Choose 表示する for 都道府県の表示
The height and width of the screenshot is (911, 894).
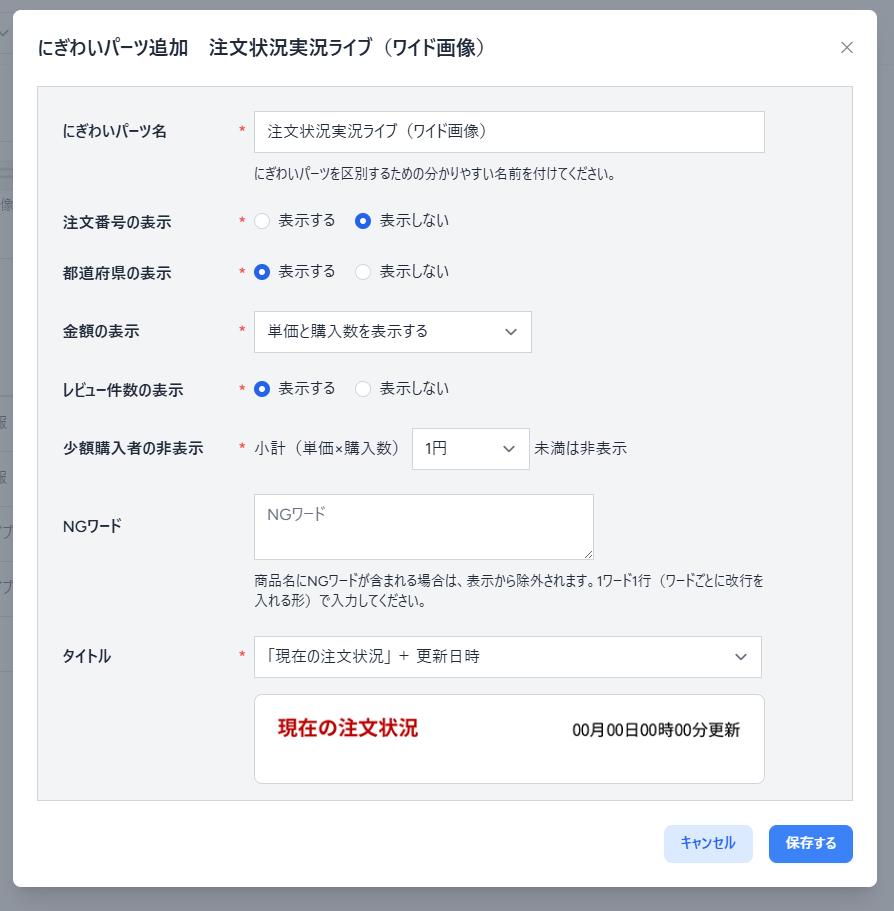click(262, 272)
